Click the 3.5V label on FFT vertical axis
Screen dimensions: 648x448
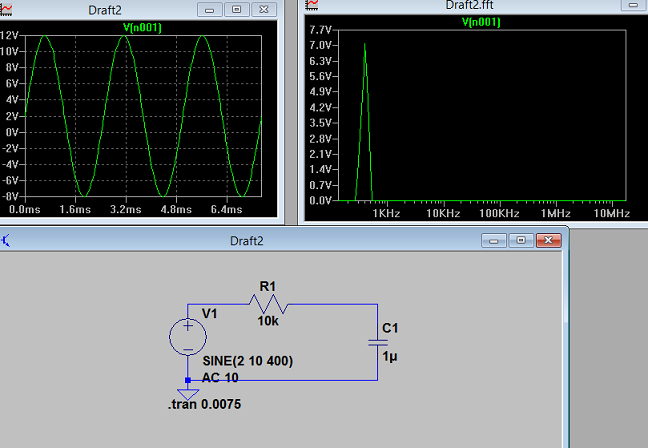click(320, 123)
